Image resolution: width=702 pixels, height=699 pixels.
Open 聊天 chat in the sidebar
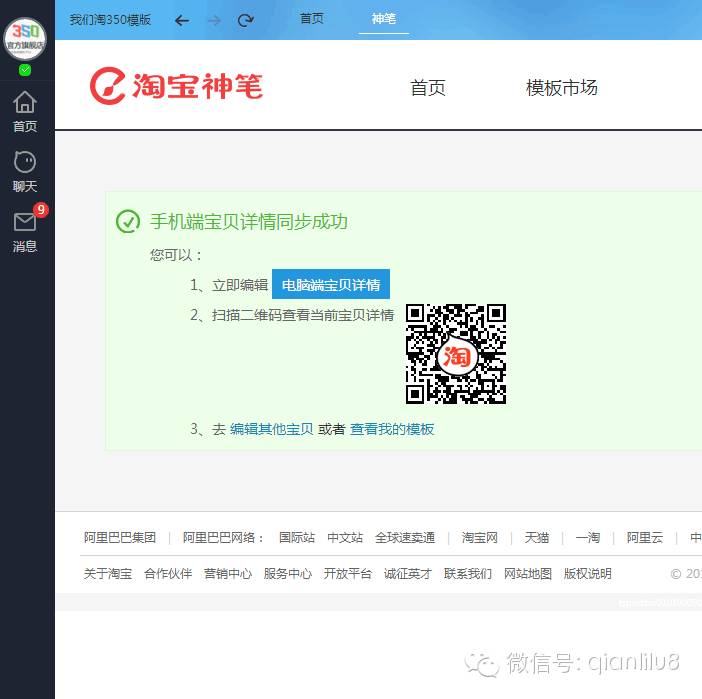coord(25,172)
